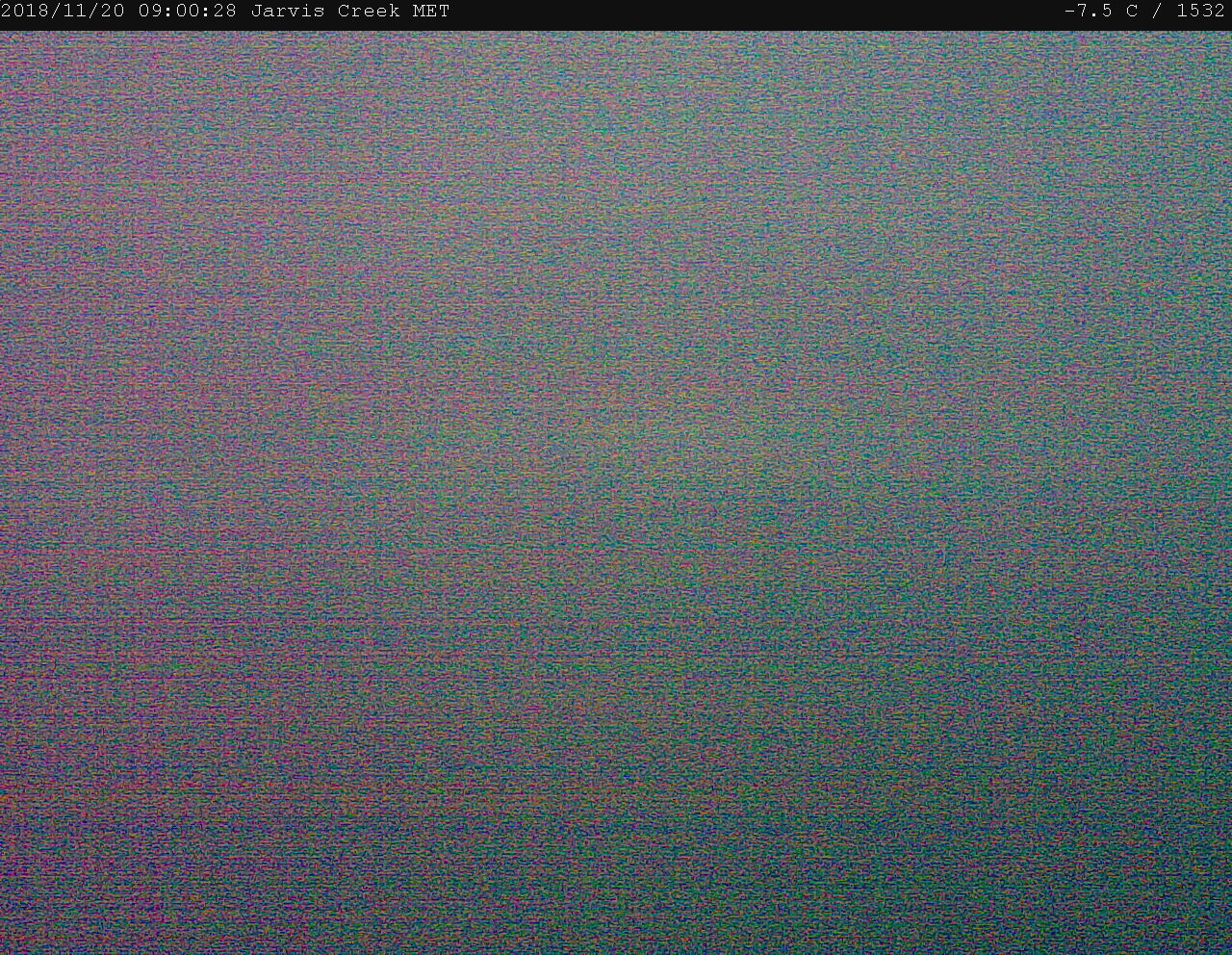Click the slash between temperature and 1532

click(1157, 12)
